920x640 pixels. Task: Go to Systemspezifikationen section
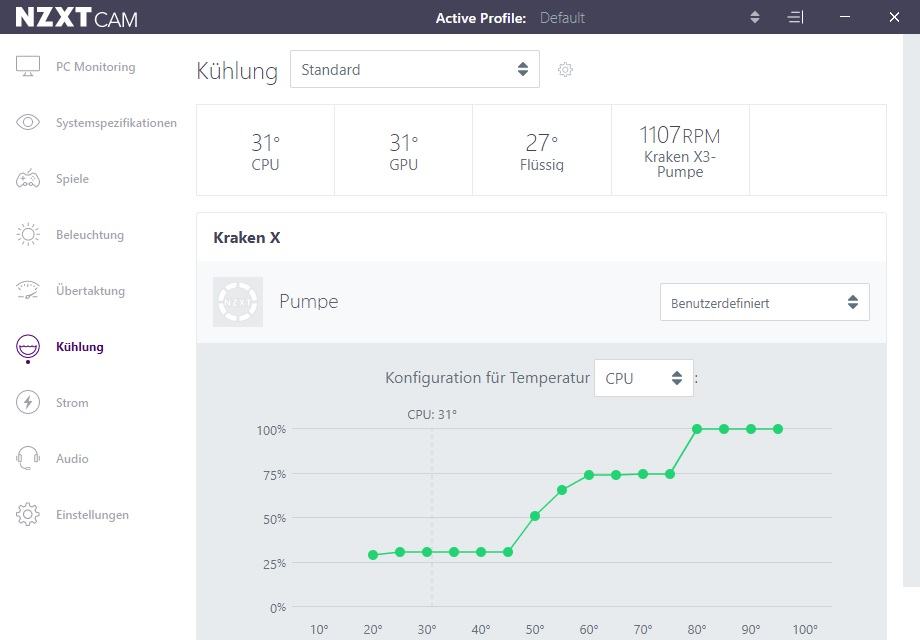click(x=116, y=123)
